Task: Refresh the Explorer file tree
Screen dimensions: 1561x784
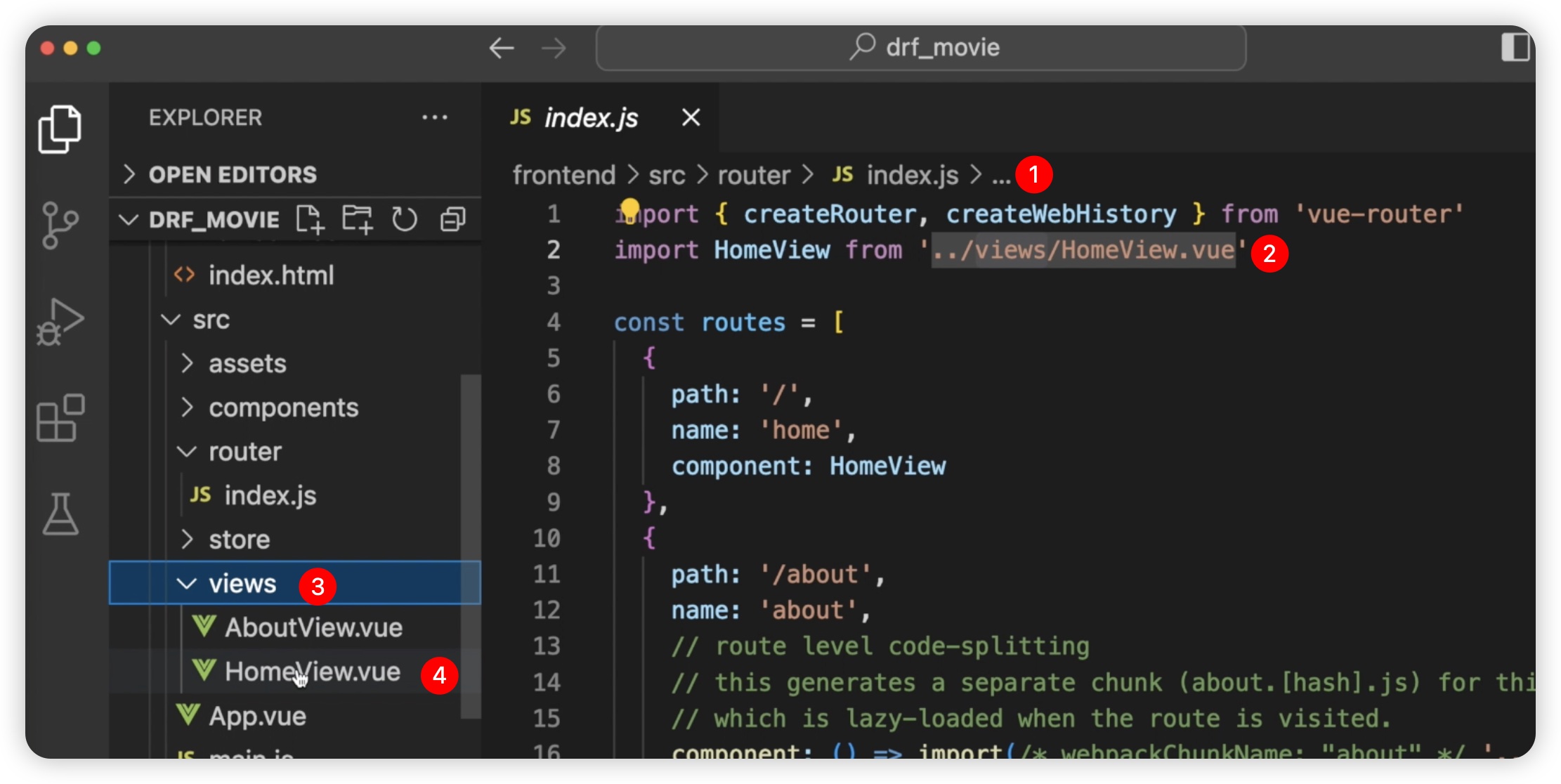Action: click(404, 219)
